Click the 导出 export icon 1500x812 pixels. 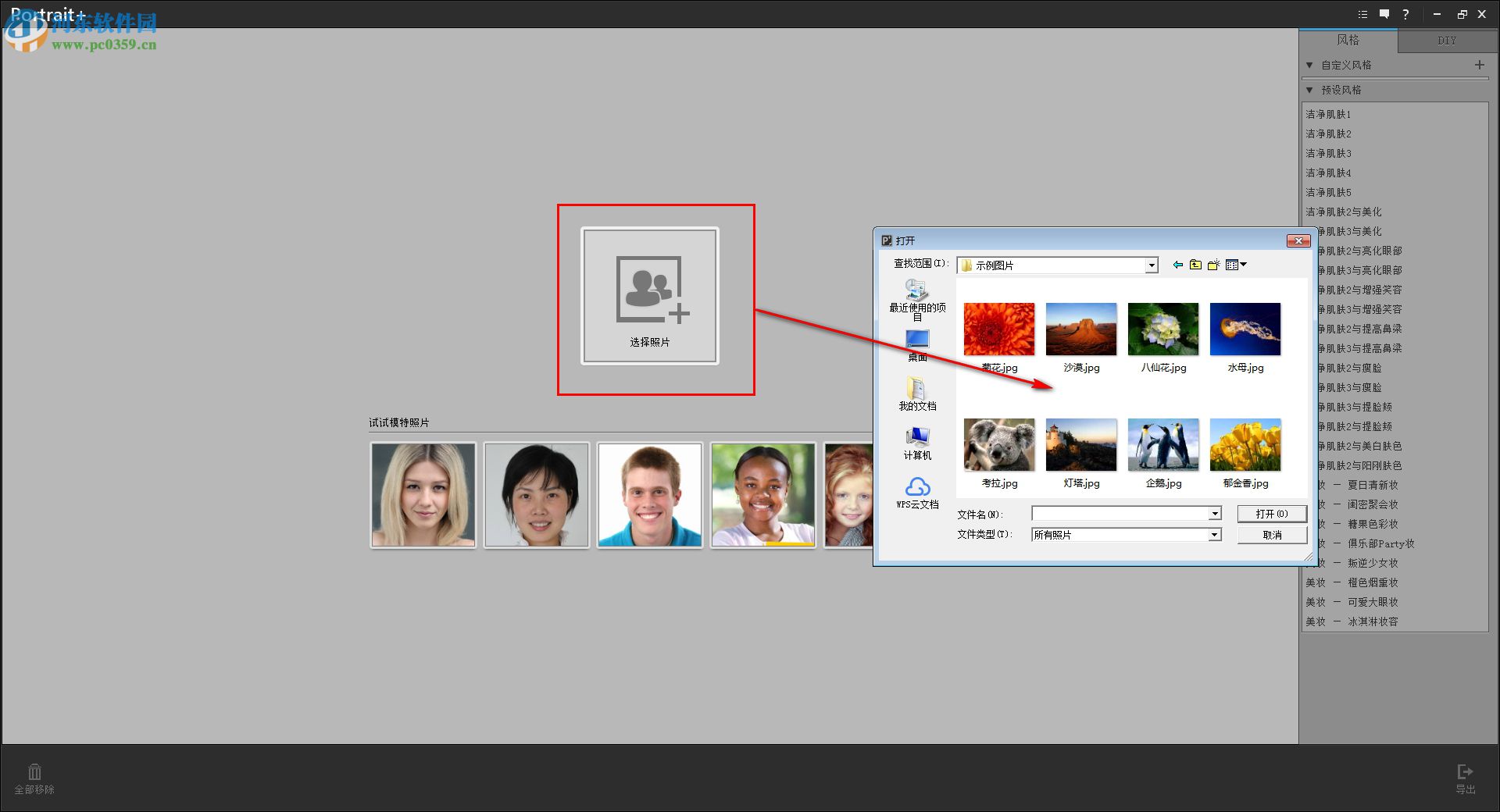click(x=1465, y=772)
